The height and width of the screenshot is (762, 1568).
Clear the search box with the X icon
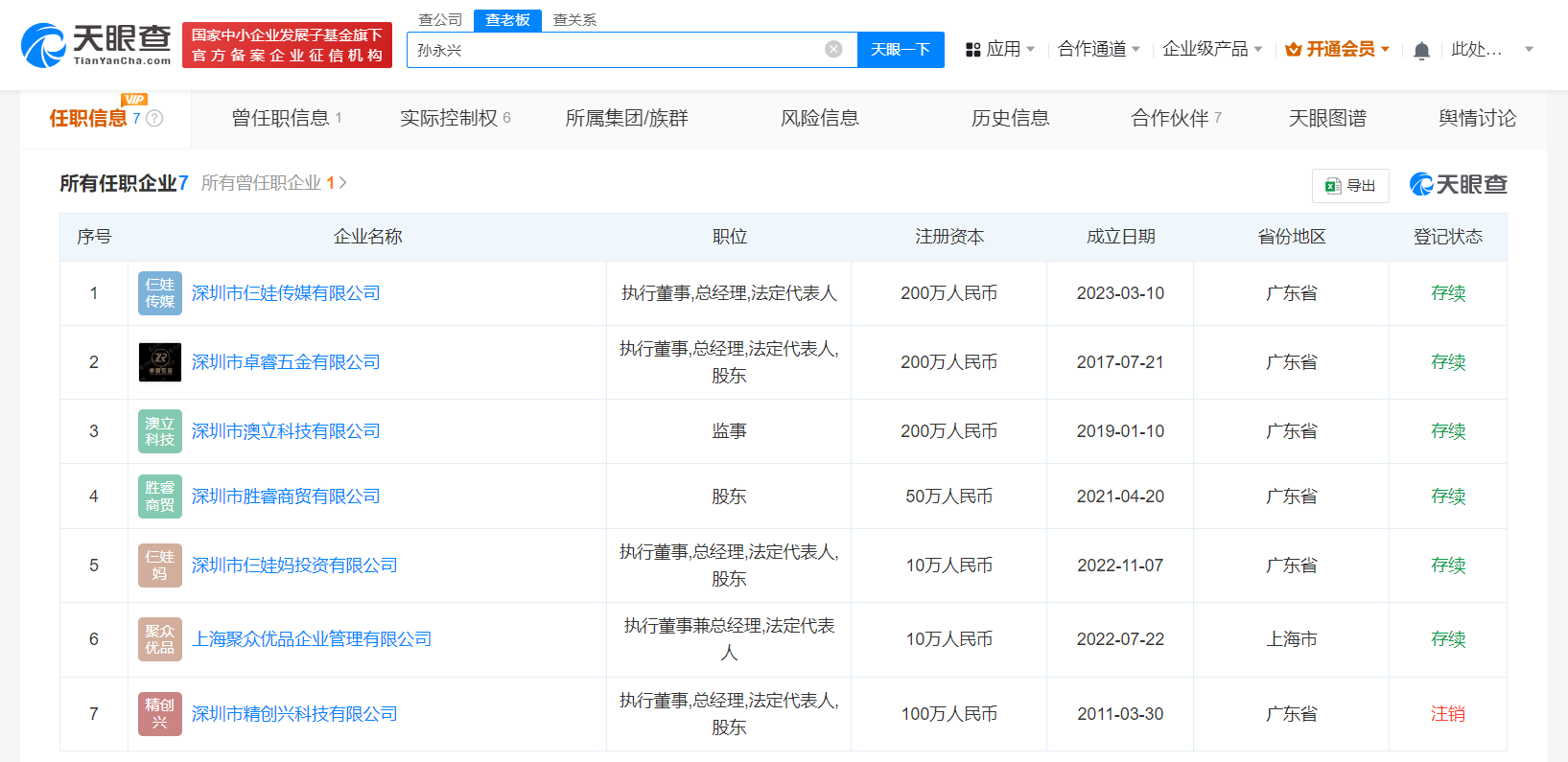[833, 49]
